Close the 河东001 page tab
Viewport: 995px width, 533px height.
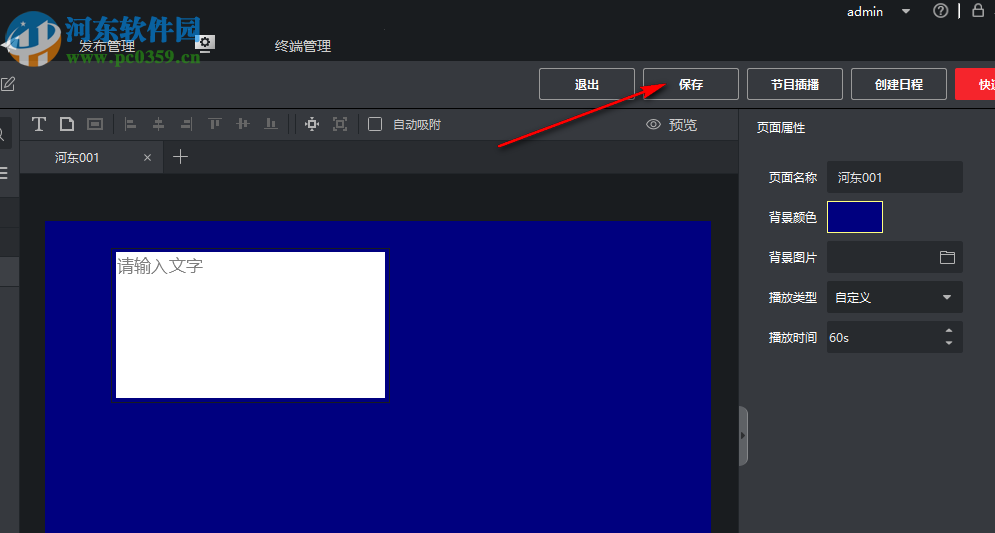[147, 157]
